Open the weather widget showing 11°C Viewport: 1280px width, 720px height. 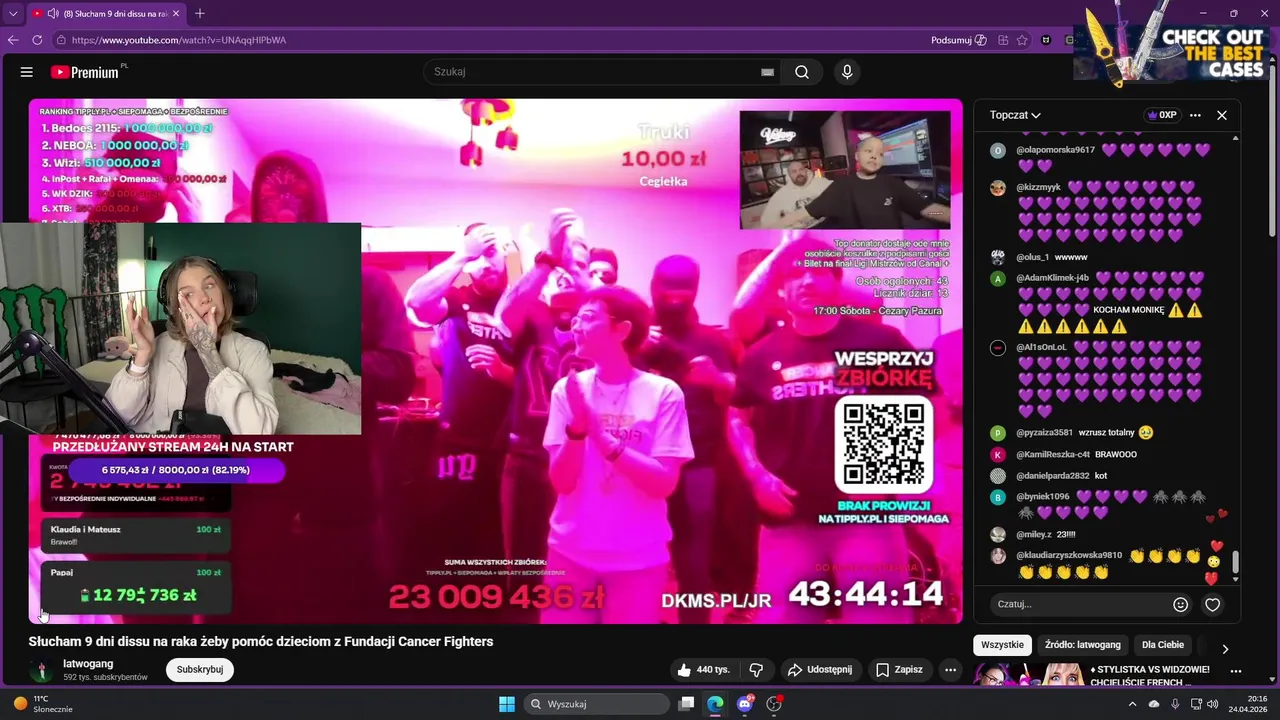click(42, 704)
